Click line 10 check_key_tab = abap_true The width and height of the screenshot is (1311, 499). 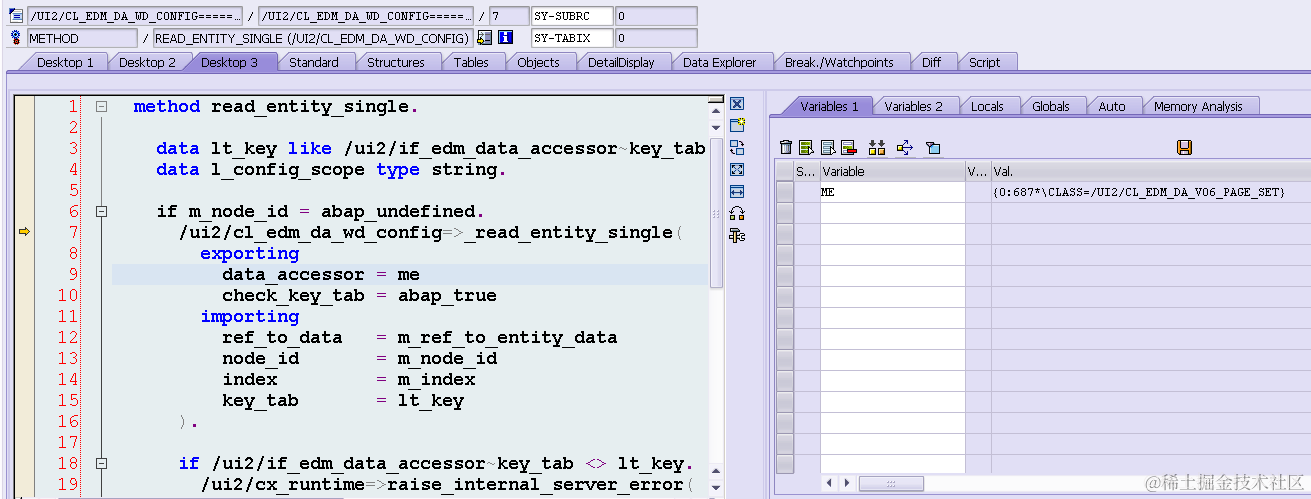tap(359, 296)
